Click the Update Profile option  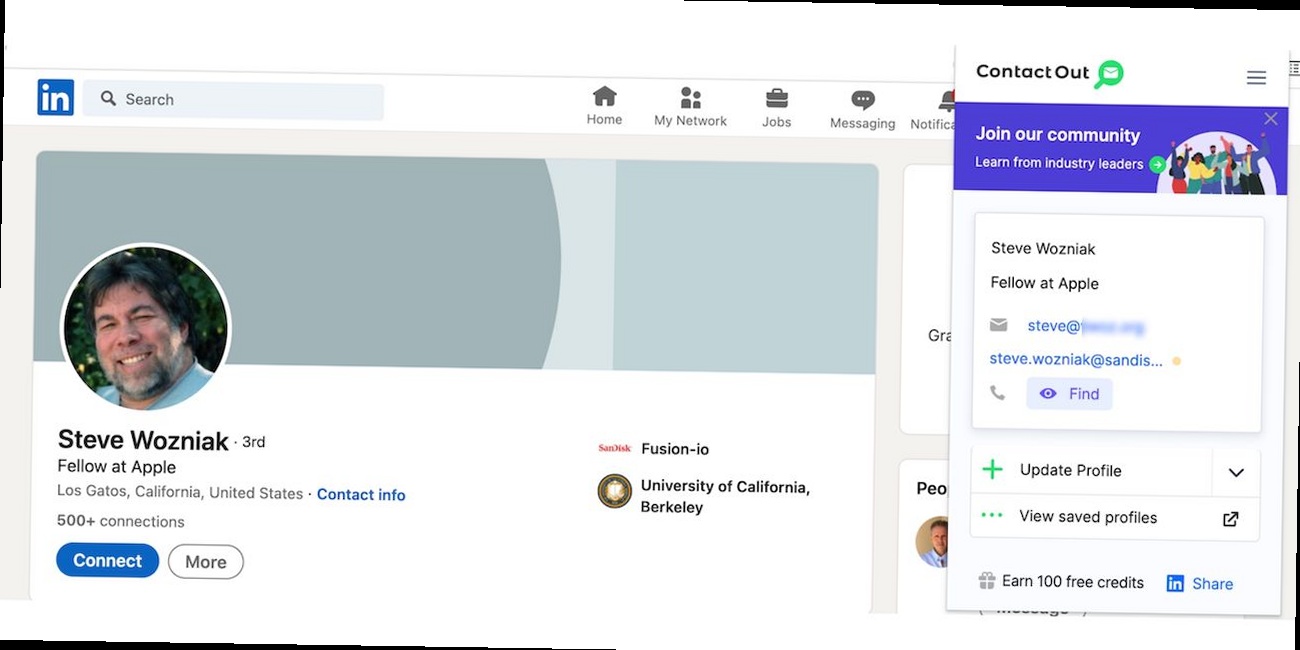point(1070,470)
